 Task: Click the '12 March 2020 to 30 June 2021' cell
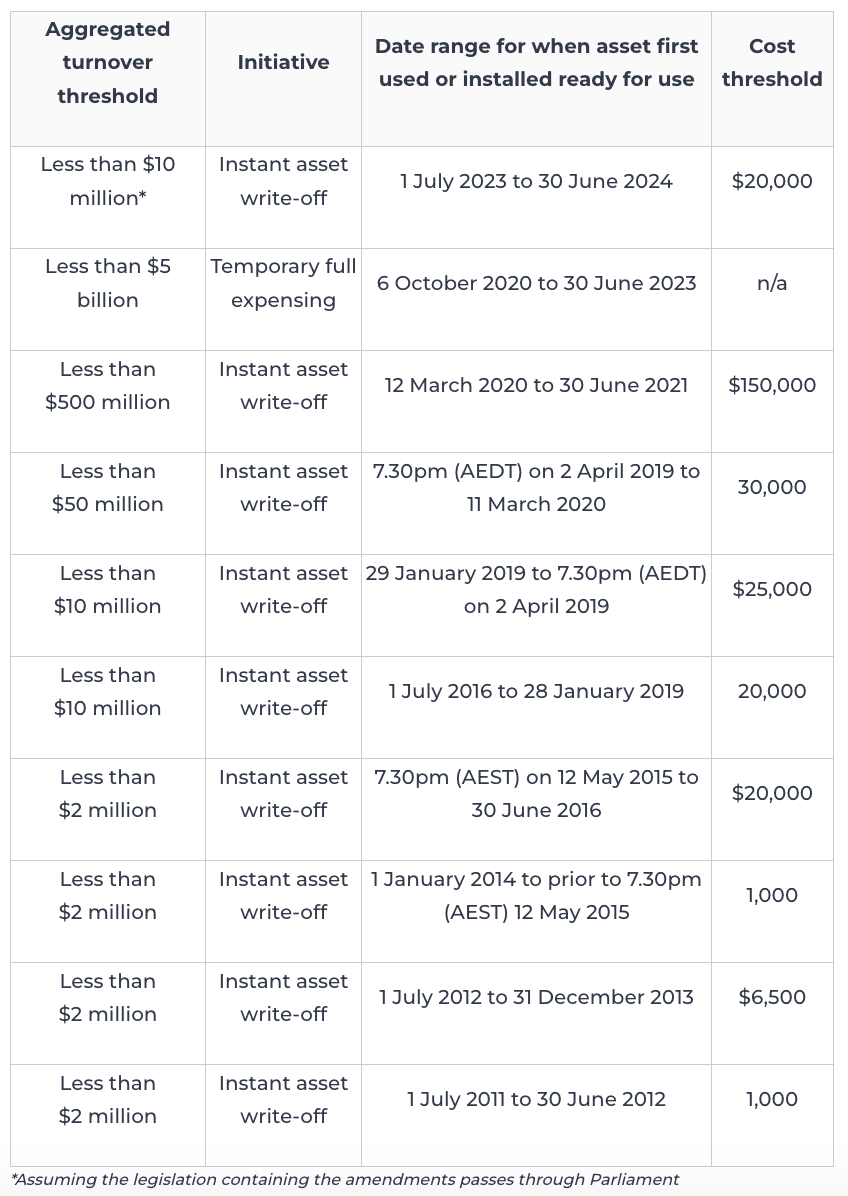point(536,385)
